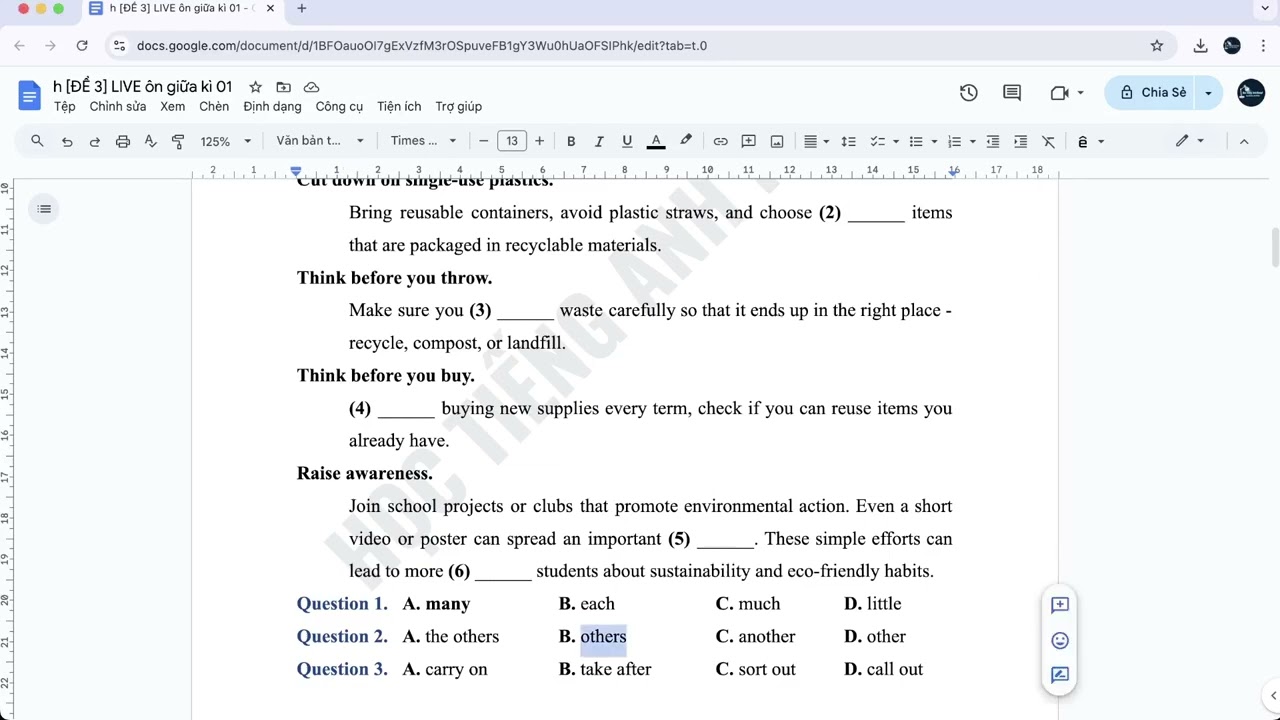The width and height of the screenshot is (1280, 720).
Task: Open the Công cụ menu
Action: tap(339, 107)
